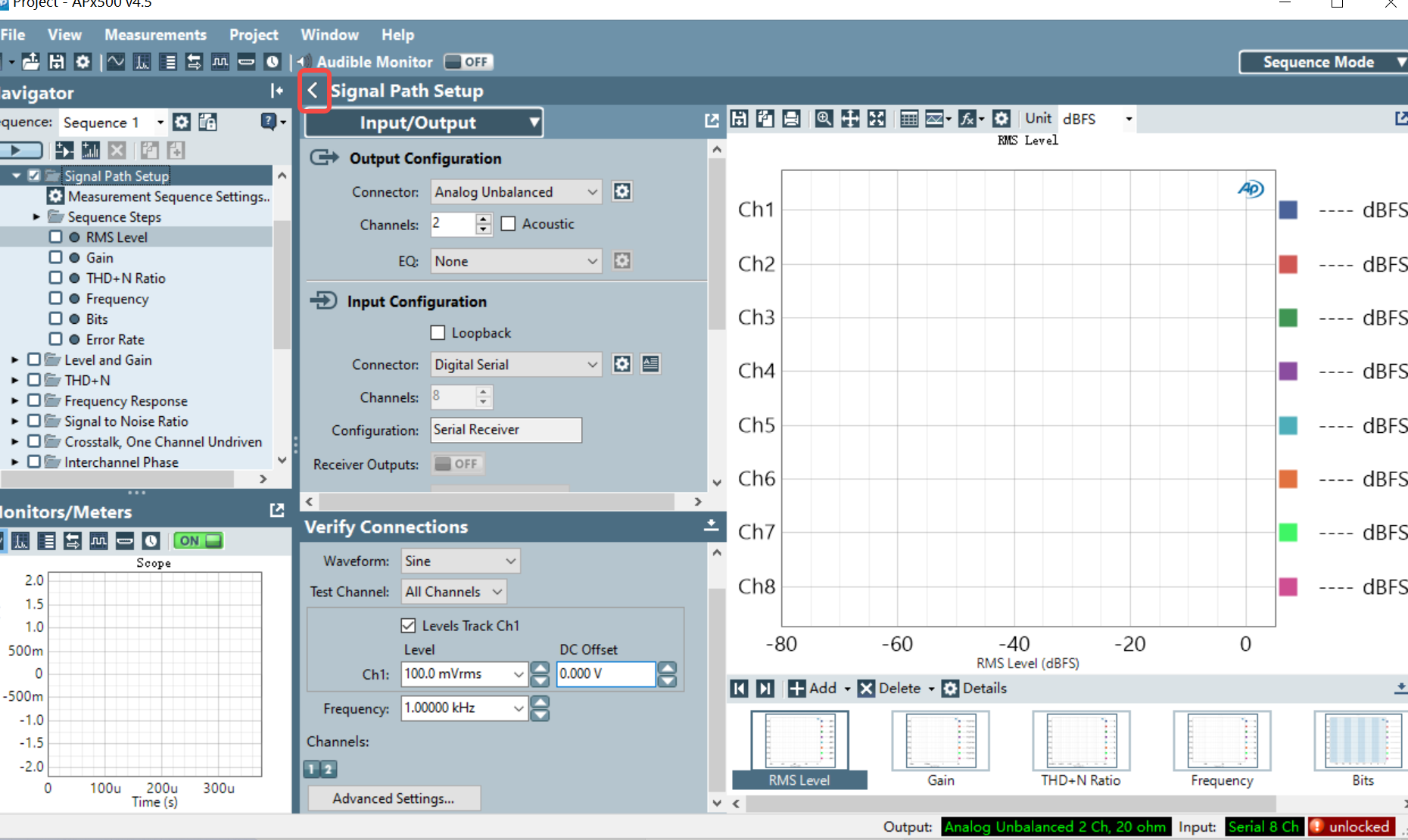Click the Ch1 blue color swatch
Viewport: 1408px width, 840px height.
1288,210
